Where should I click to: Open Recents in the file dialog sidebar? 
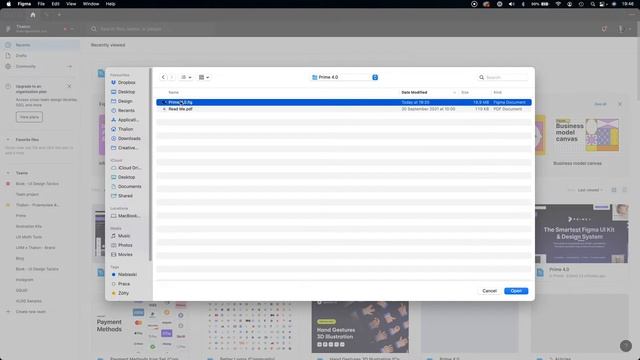(122, 111)
